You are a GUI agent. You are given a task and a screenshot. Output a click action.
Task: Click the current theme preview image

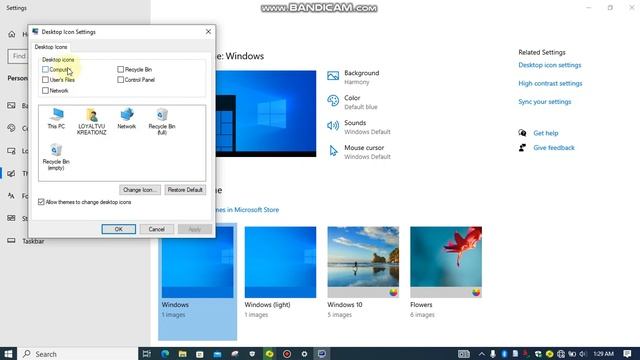point(266,113)
